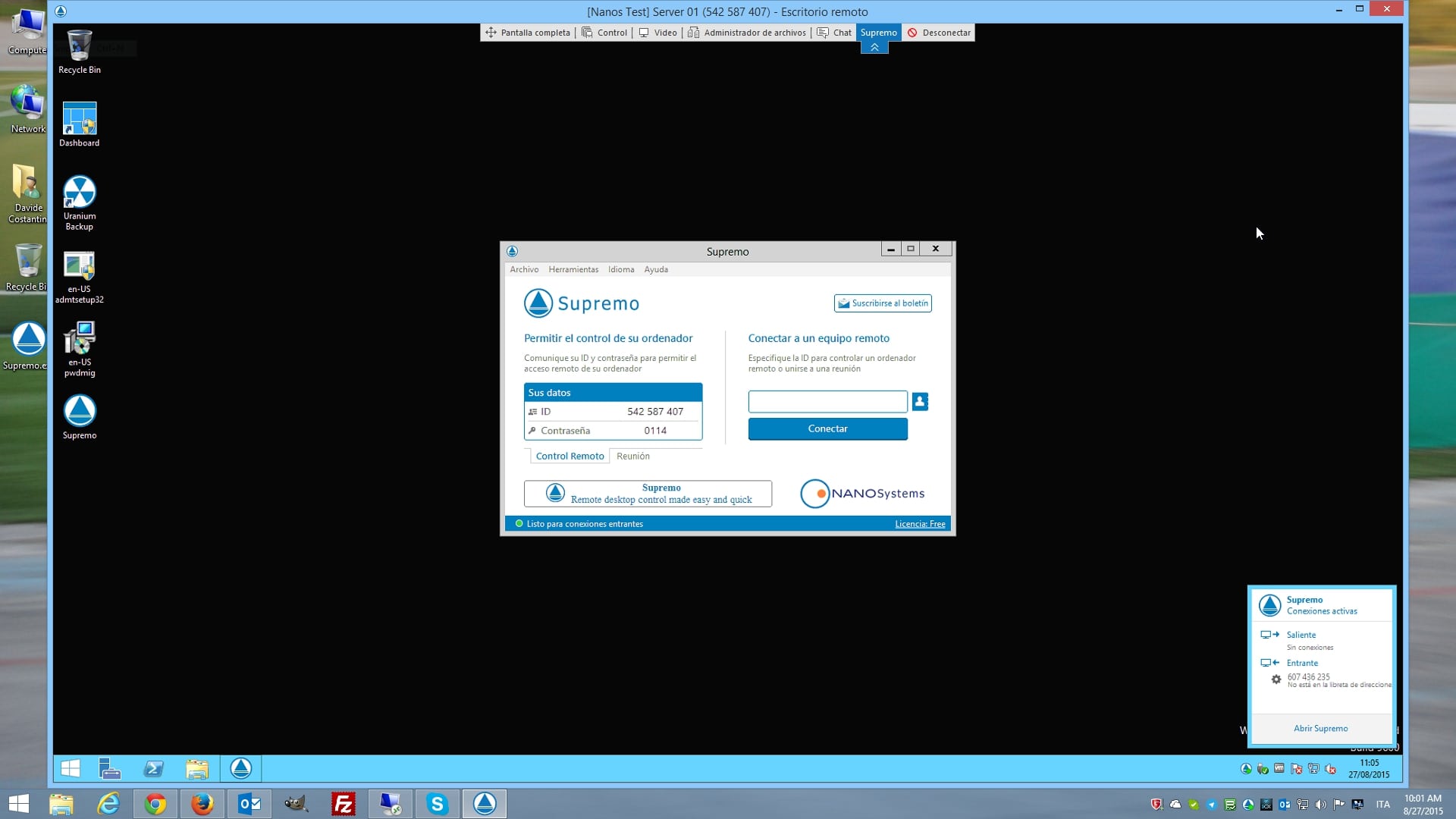Open the remote Recycle Bin icon

(x=80, y=52)
